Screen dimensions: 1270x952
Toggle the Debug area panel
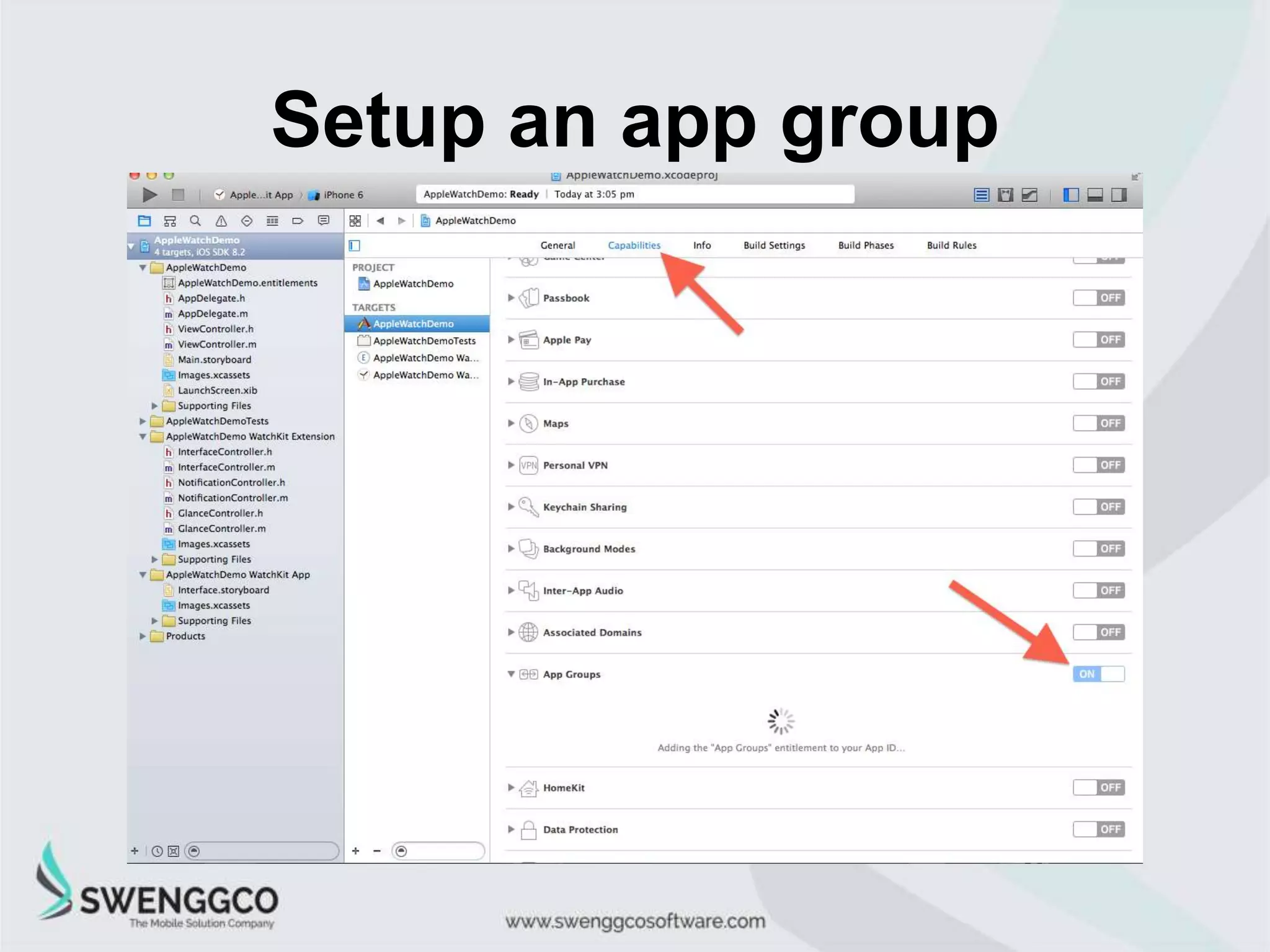pyautogui.click(x=1095, y=195)
